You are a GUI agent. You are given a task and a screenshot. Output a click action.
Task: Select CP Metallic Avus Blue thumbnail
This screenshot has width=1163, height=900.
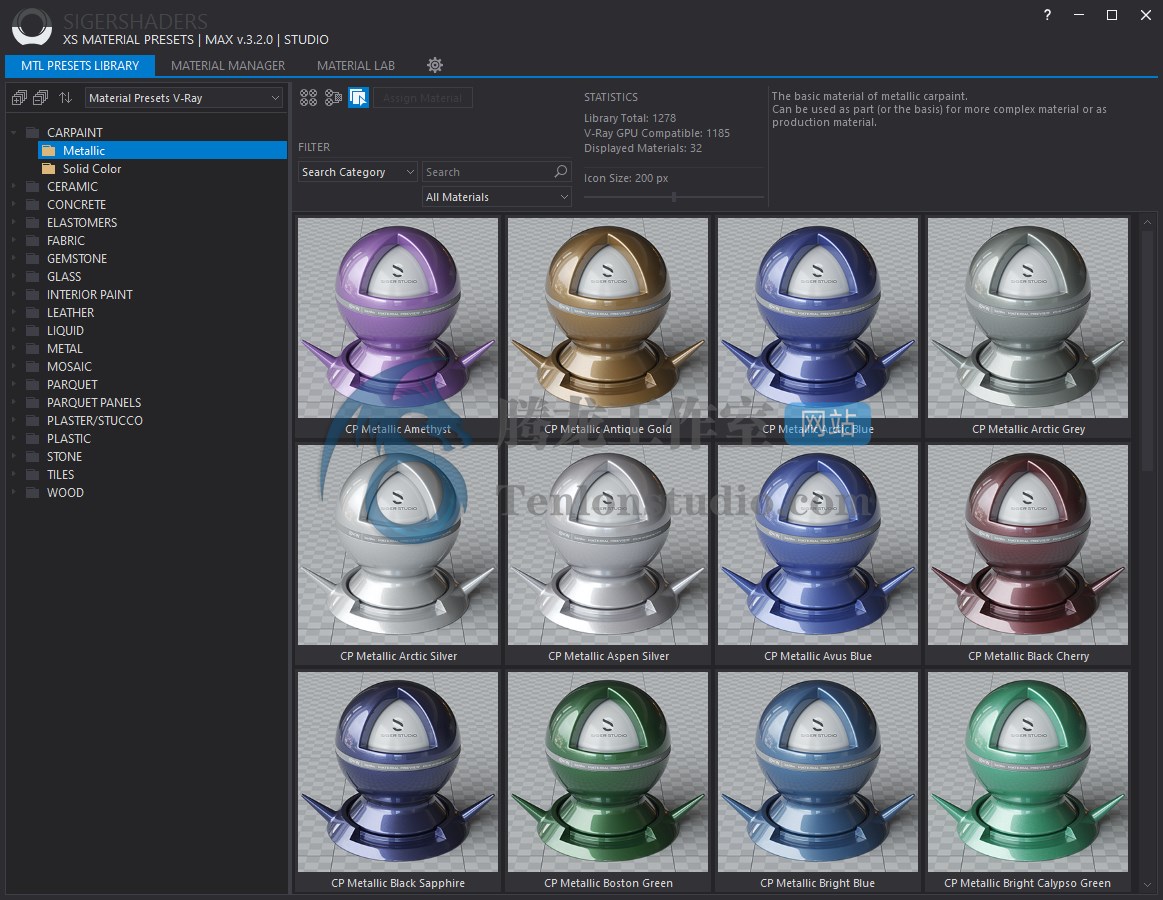(x=817, y=545)
